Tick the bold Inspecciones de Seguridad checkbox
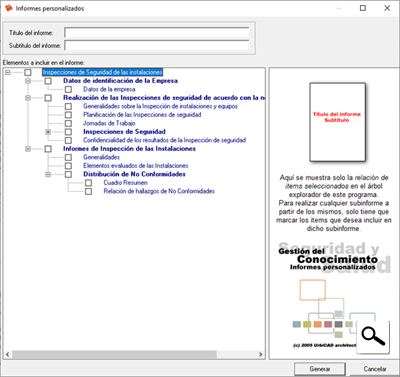 tap(68, 132)
